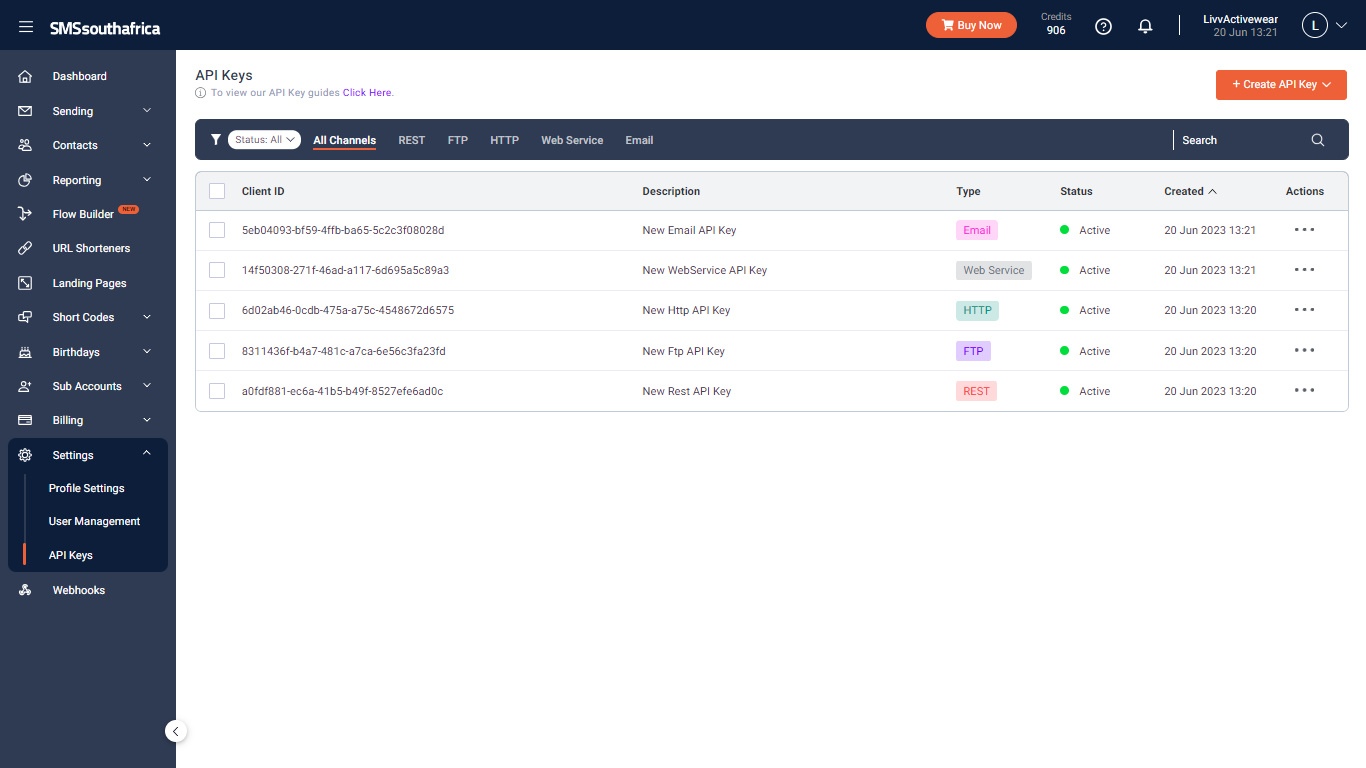Open actions menu for REST key row
1366x768 pixels.
[x=1304, y=391]
